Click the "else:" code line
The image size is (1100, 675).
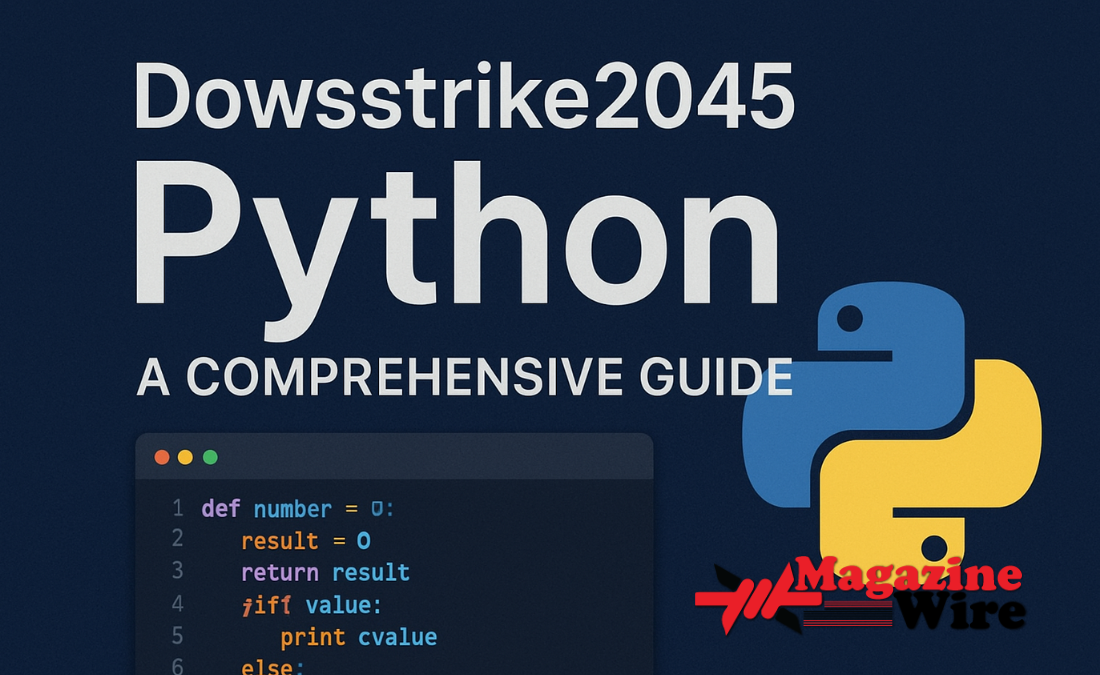(273, 667)
